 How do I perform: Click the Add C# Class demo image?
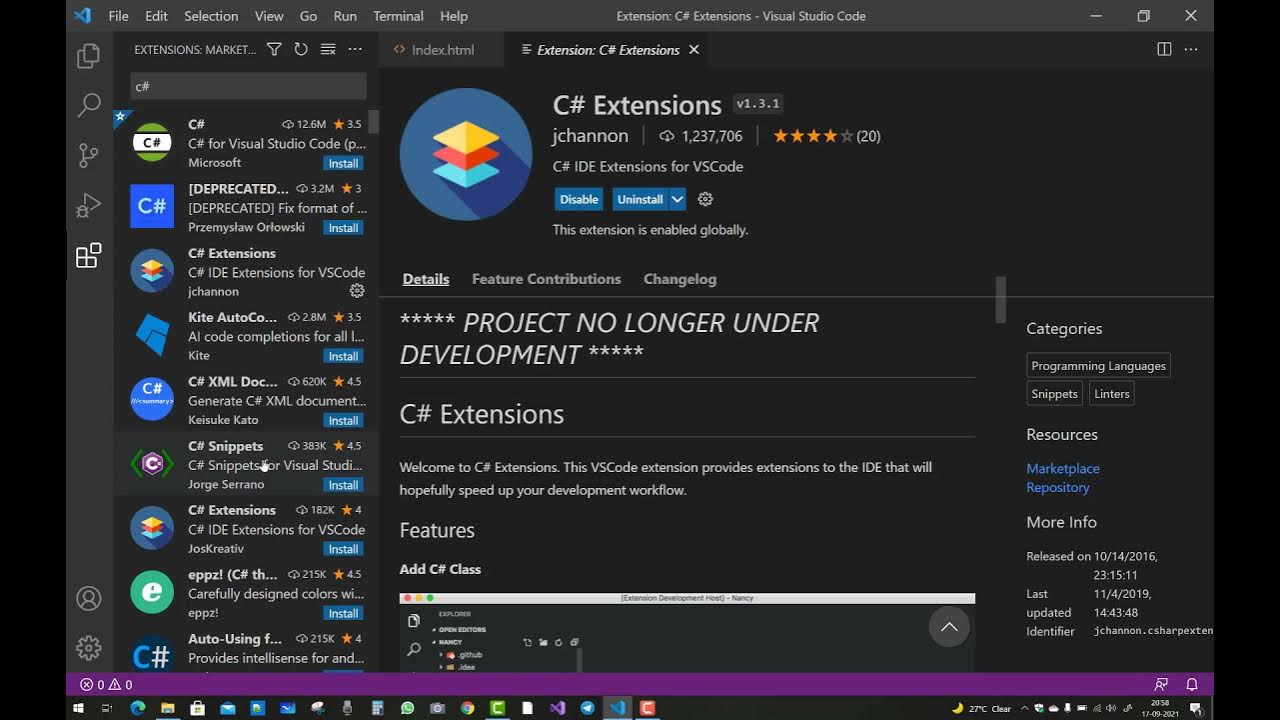[687, 632]
